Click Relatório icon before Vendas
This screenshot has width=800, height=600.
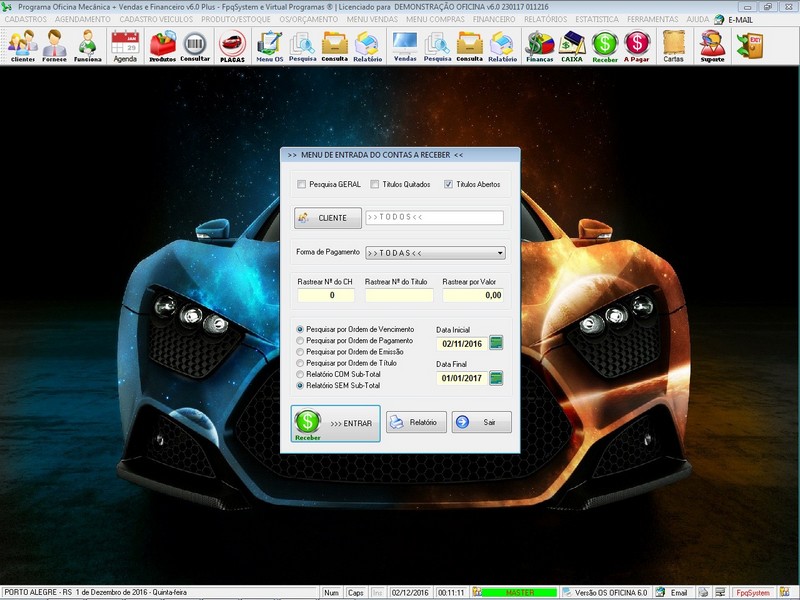pos(367,46)
